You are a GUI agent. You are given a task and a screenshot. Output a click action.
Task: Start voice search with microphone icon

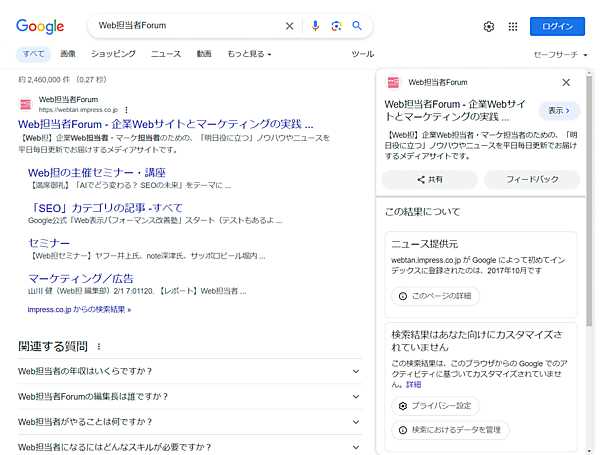(316, 26)
